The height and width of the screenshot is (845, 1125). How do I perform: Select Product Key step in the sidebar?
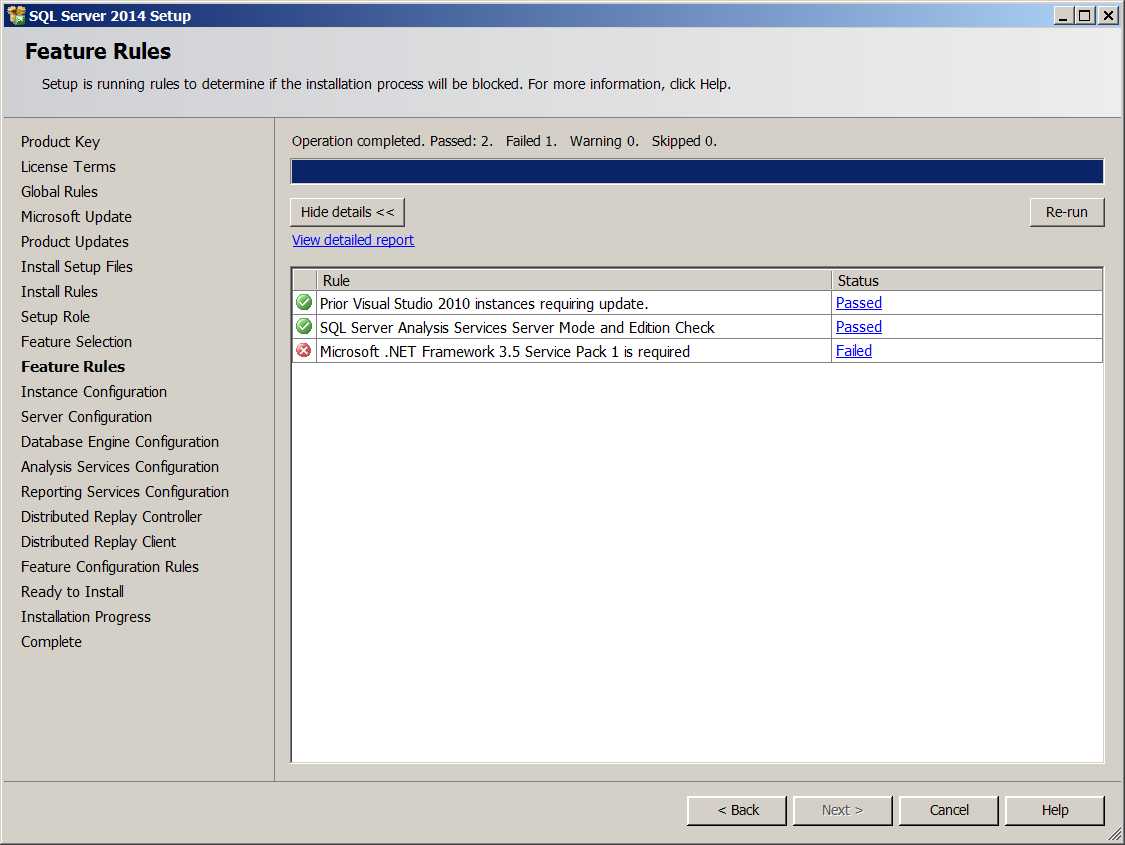(60, 142)
